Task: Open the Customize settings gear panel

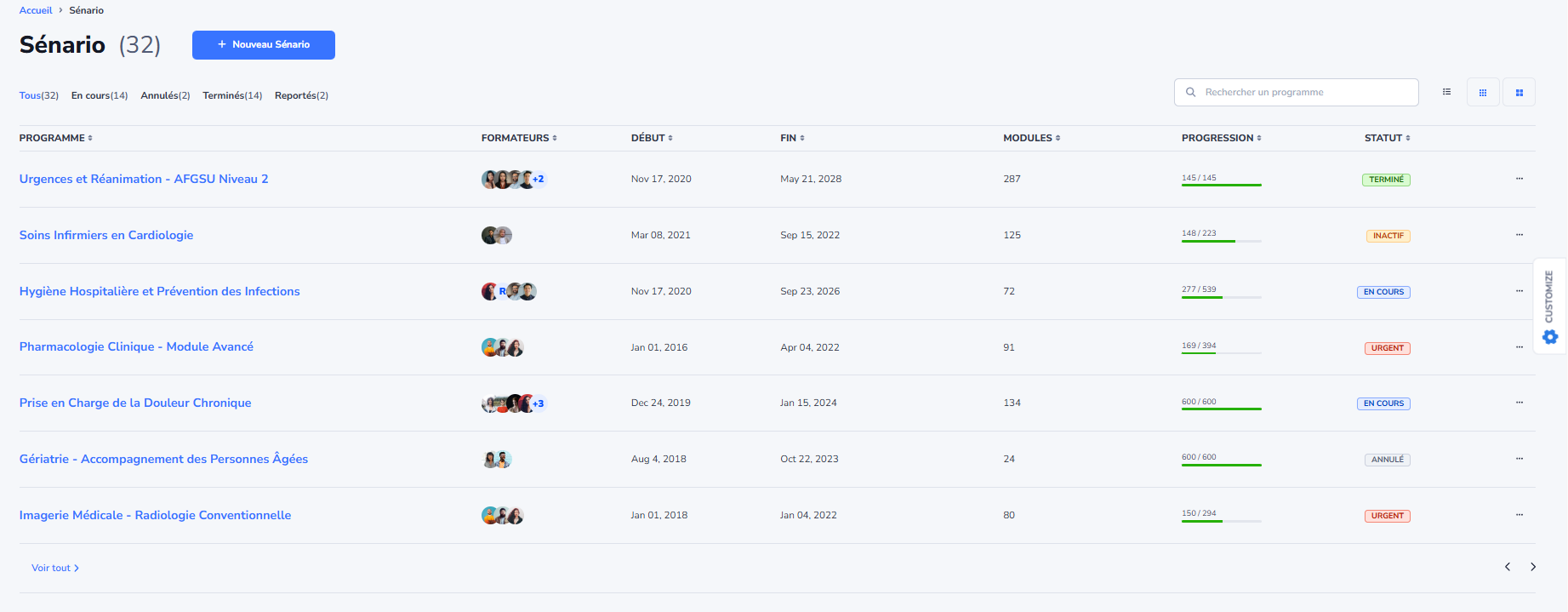Action: click(1550, 337)
